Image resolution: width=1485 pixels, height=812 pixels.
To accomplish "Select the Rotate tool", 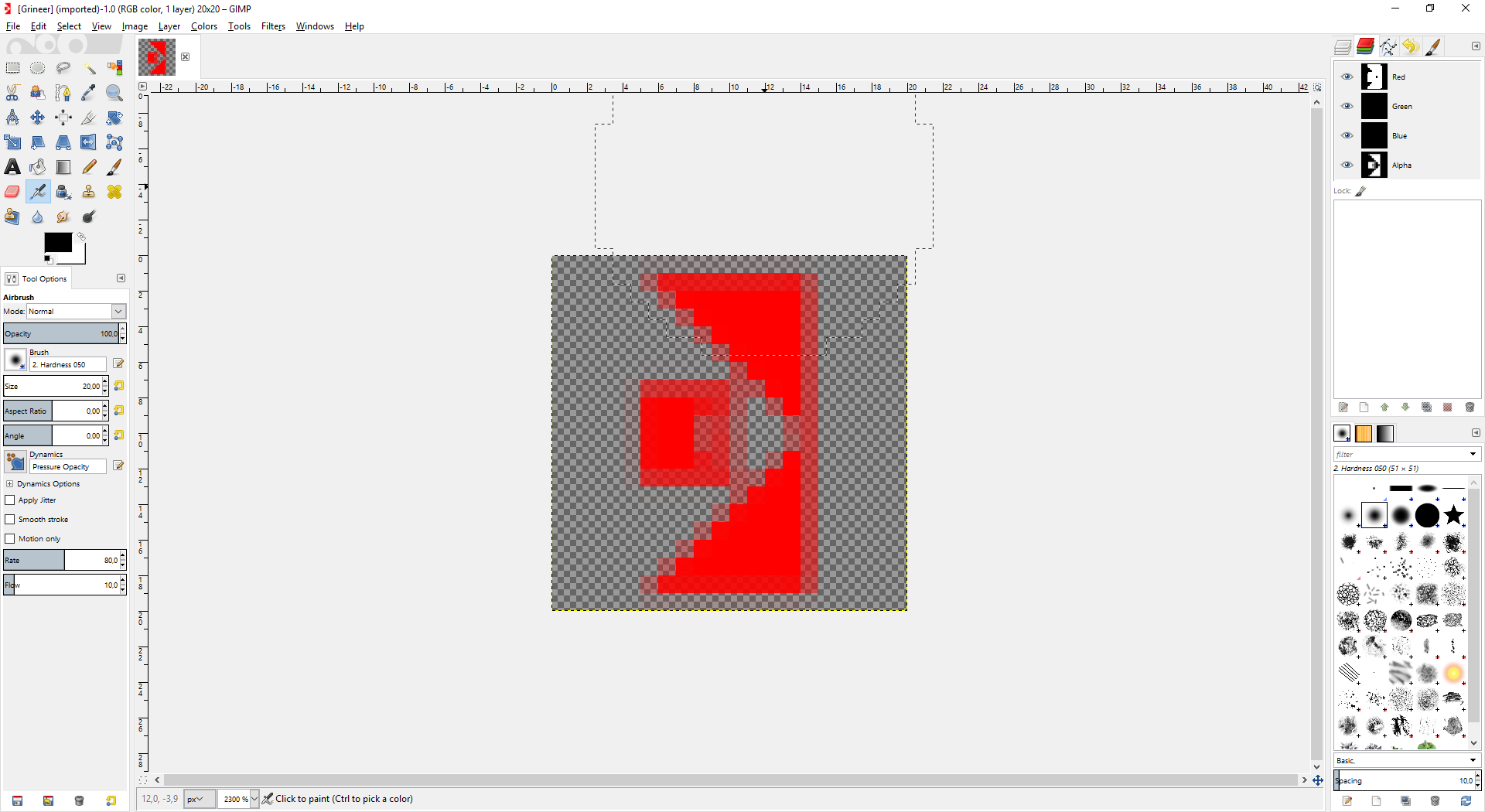I will click(114, 118).
